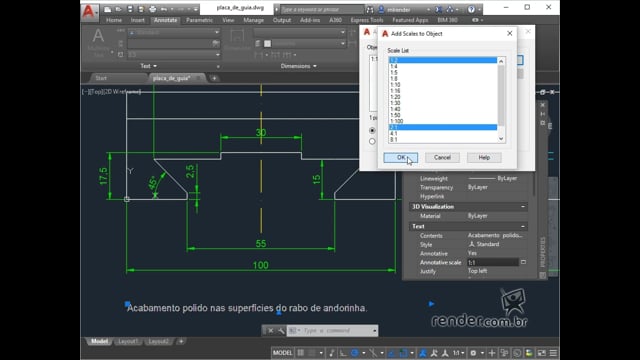Click the Contents value Acabamento polido
Viewport: 640px width, 360px height.
pos(495,236)
